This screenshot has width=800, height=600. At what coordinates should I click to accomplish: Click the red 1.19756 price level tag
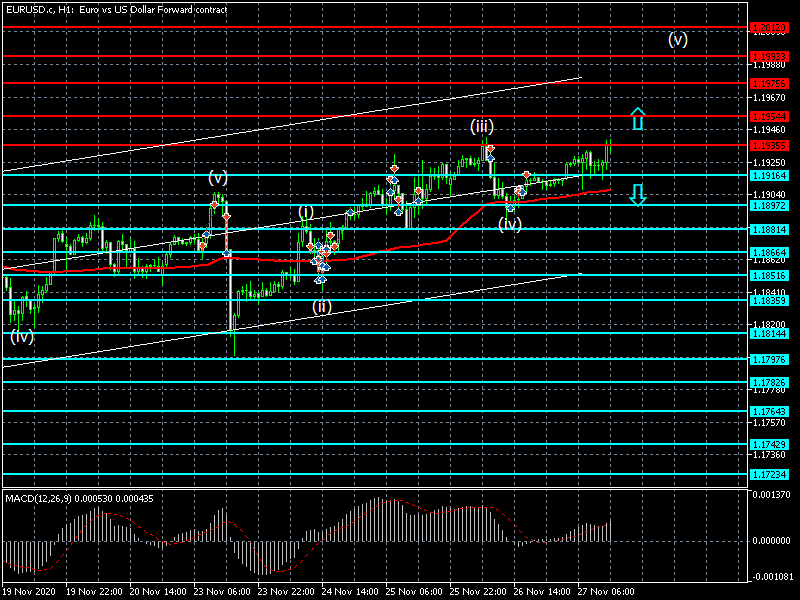(769, 83)
